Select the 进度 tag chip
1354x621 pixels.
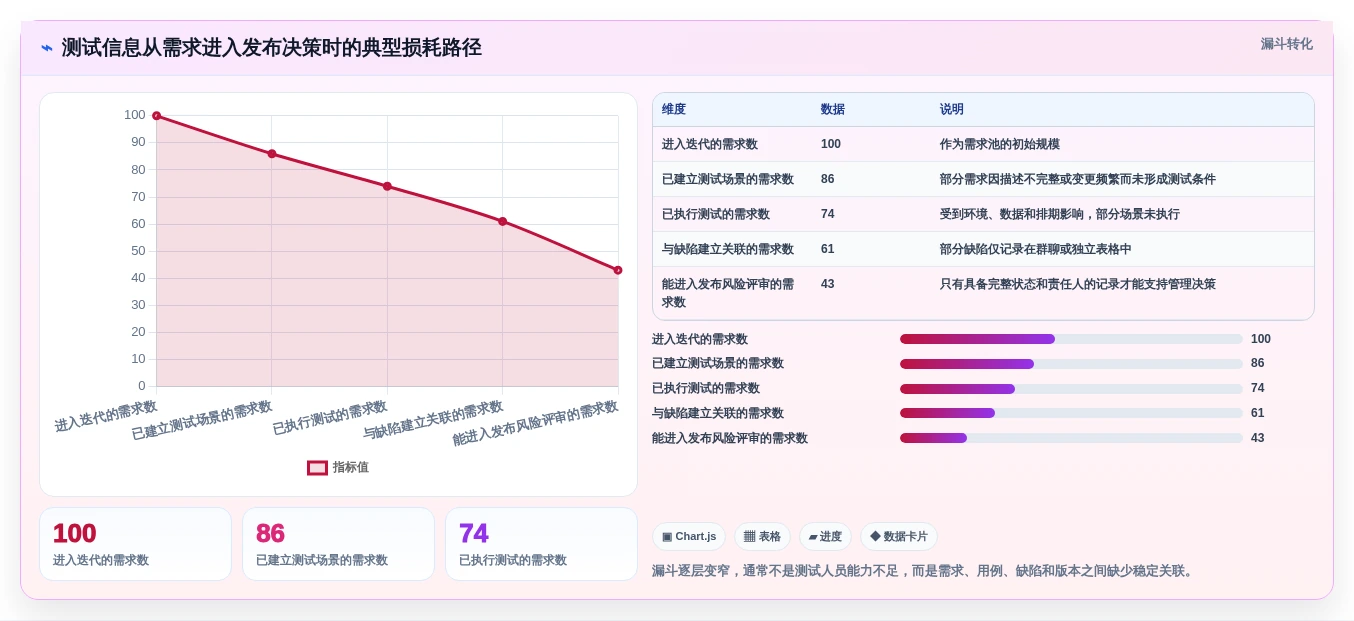(x=825, y=537)
